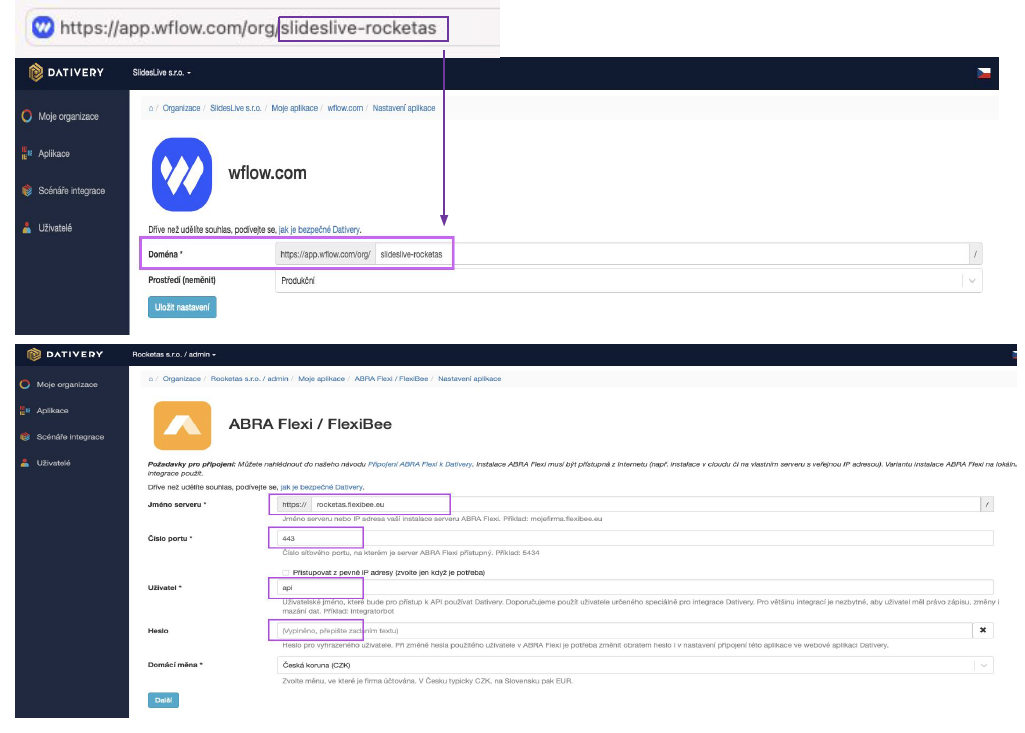
Task: Click Nastavení aplikace breadcrumb on the wflow.com page
Action: coord(403,109)
